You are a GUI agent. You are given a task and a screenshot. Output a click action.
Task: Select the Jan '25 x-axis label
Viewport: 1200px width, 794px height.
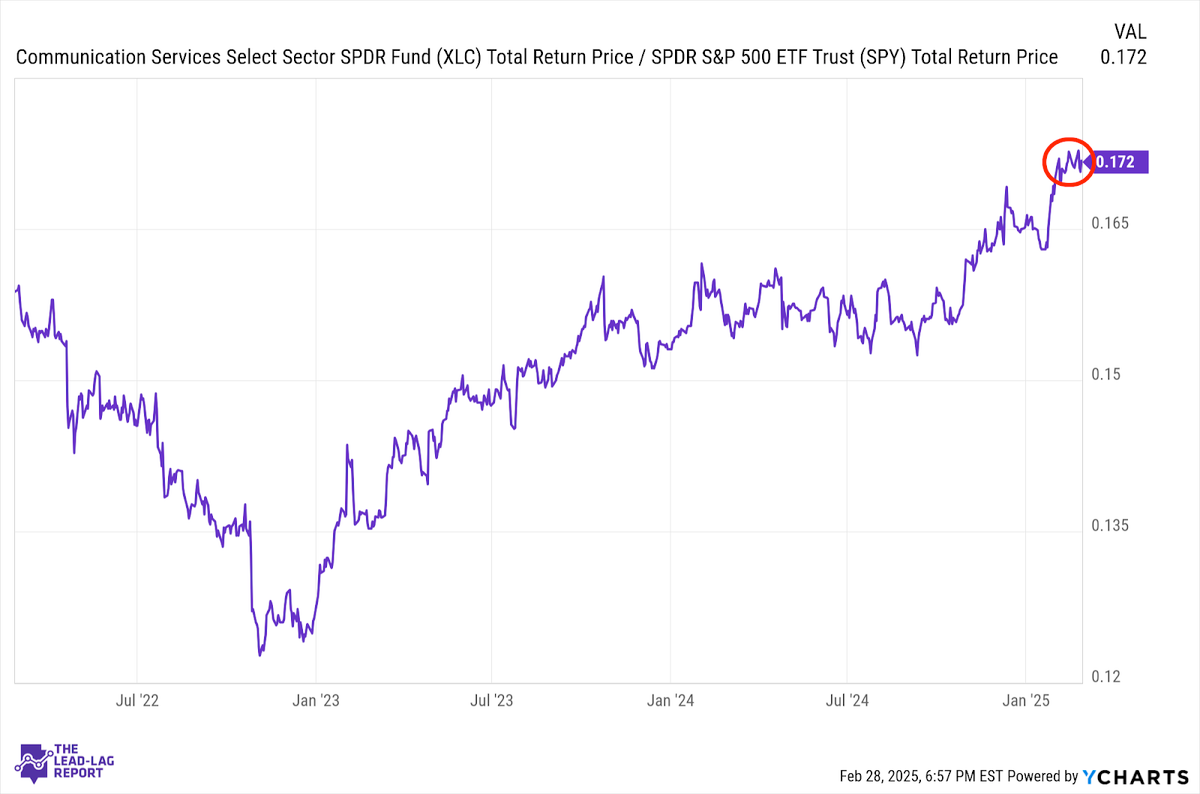click(x=1026, y=700)
